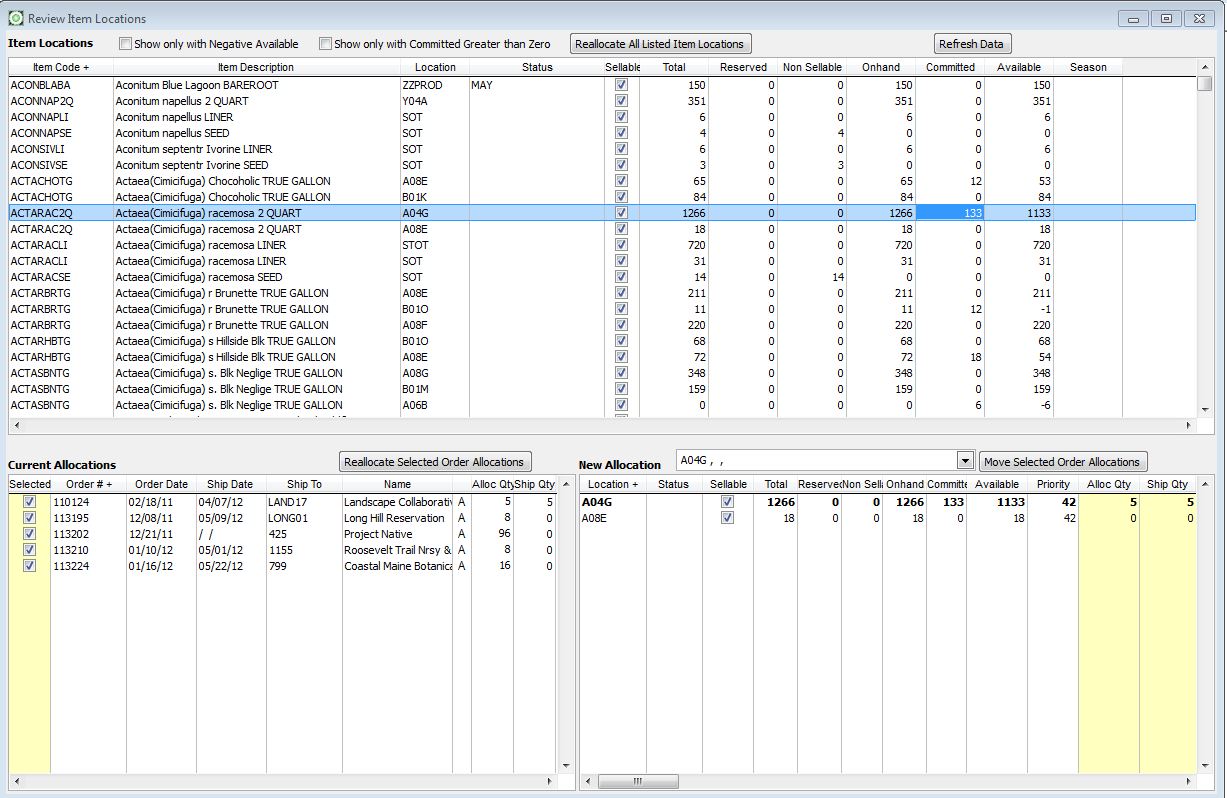Click the Current Allocations scroll-down arrow
The width and height of the screenshot is (1227, 798).
point(565,766)
